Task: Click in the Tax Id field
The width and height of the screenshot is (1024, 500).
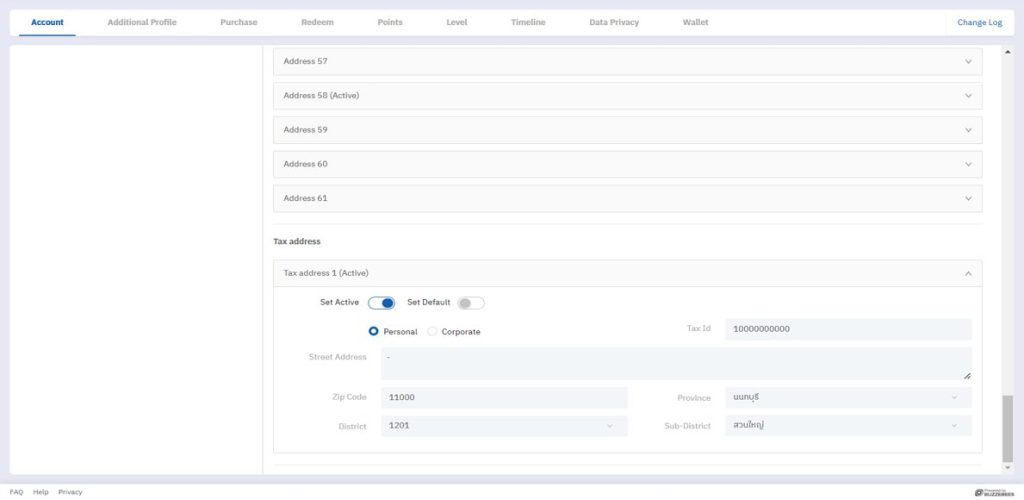Action: pyautogui.click(x=847, y=329)
